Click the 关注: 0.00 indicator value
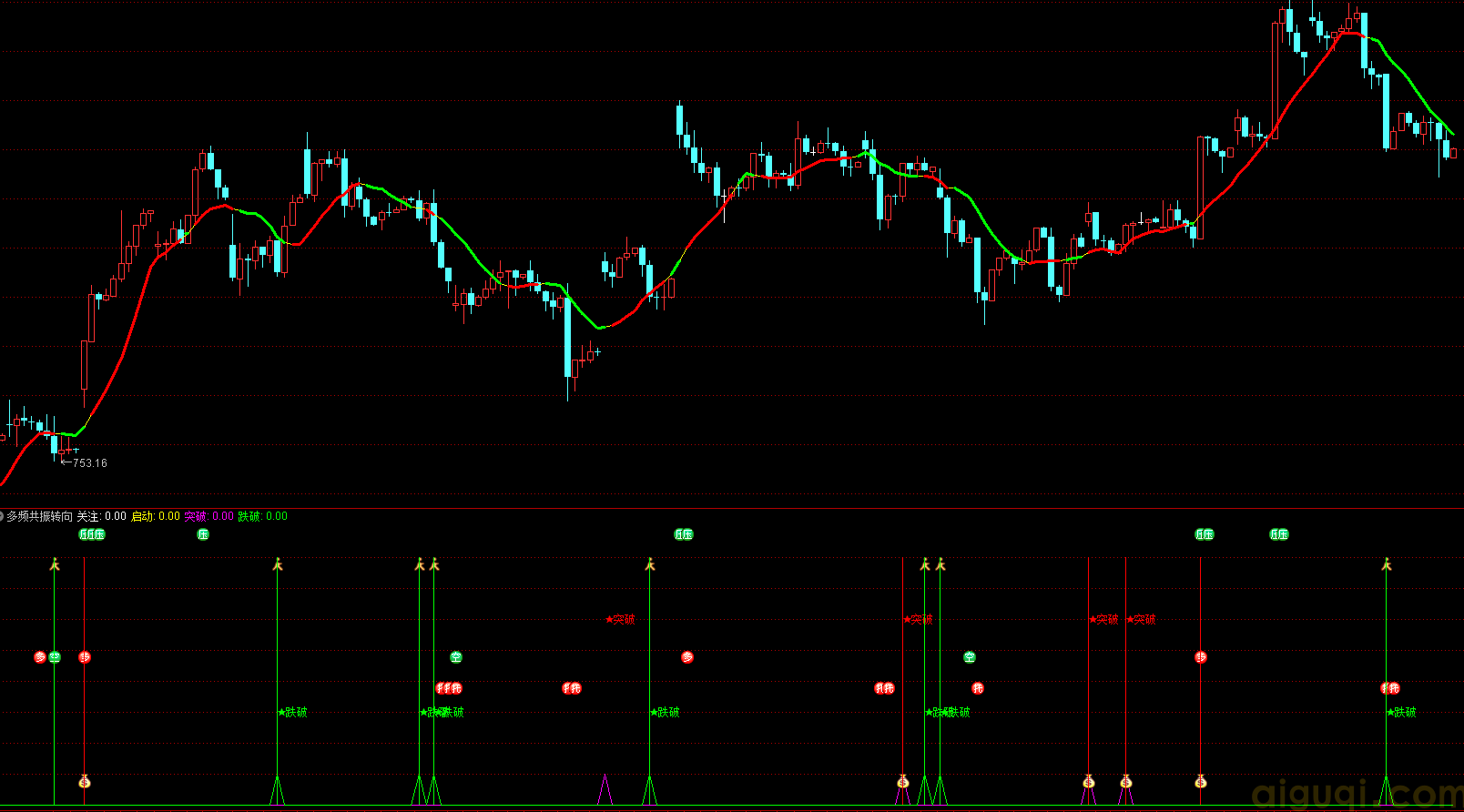 click(101, 516)
